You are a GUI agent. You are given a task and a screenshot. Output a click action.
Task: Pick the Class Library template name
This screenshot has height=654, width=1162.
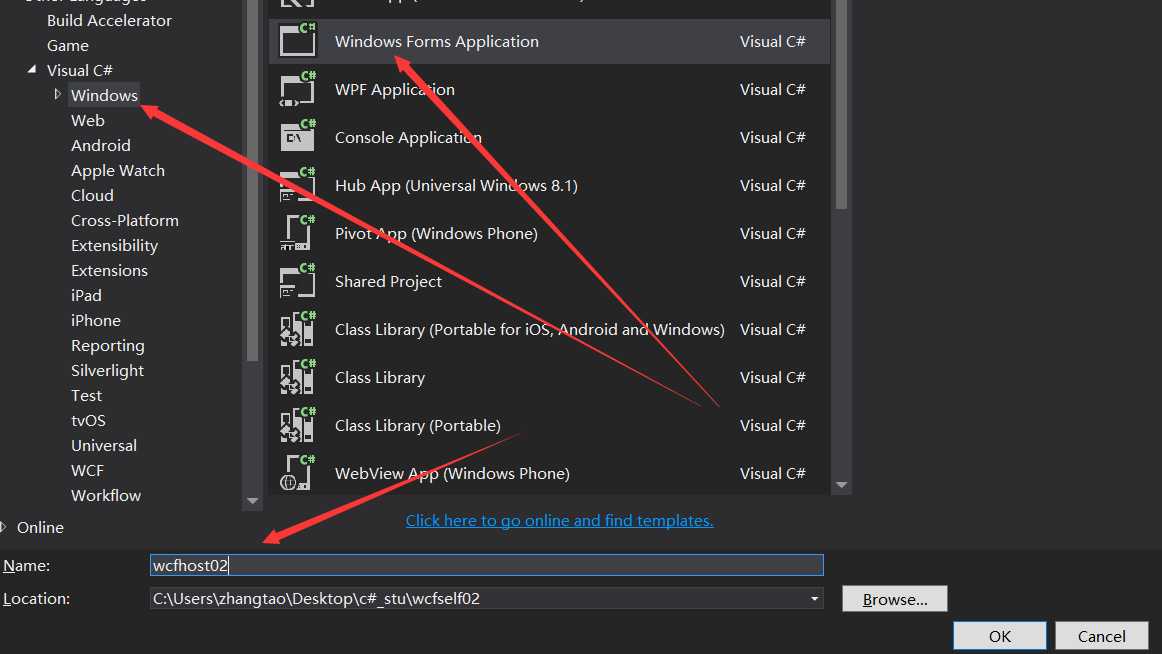pyautogui.click(x=380, y=378)
